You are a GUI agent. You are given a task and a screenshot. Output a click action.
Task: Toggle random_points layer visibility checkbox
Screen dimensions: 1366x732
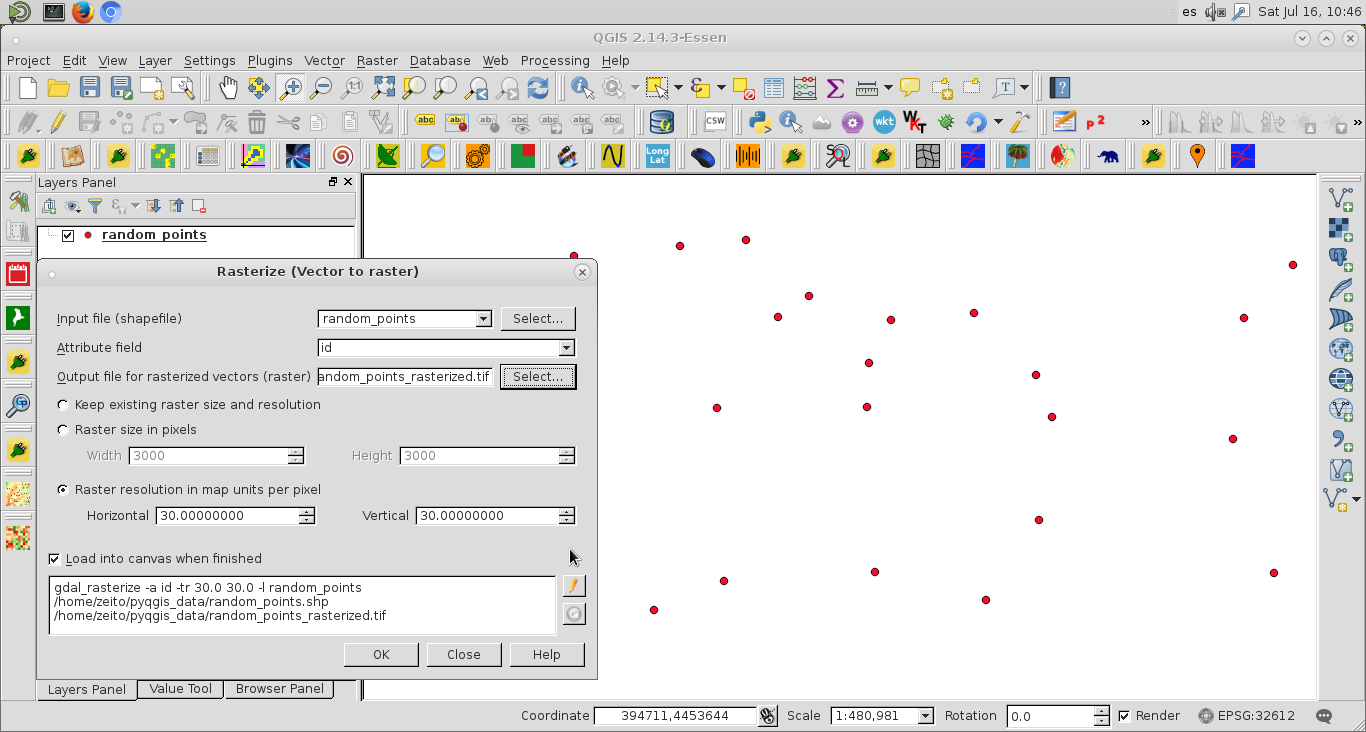[68, 236]
